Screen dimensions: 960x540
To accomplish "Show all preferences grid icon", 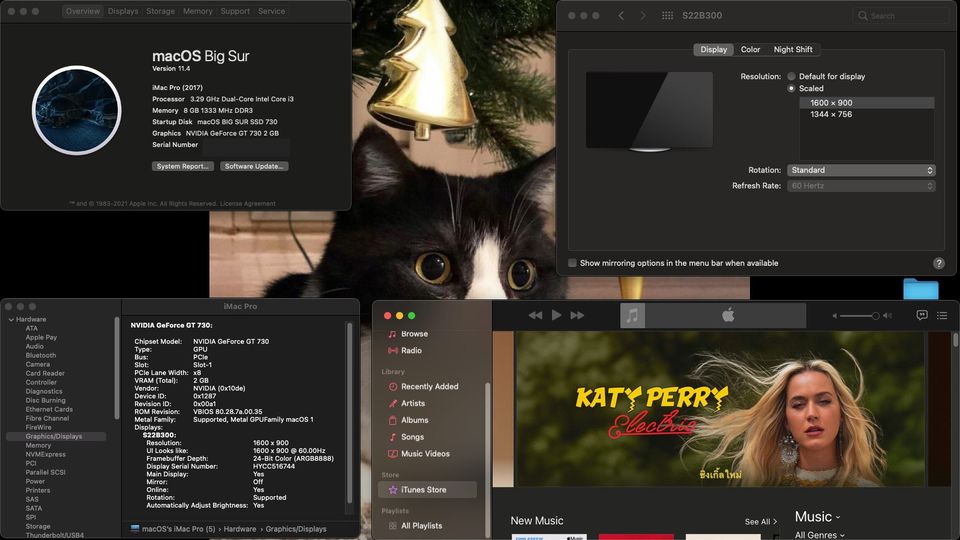I will pos(667,15).
